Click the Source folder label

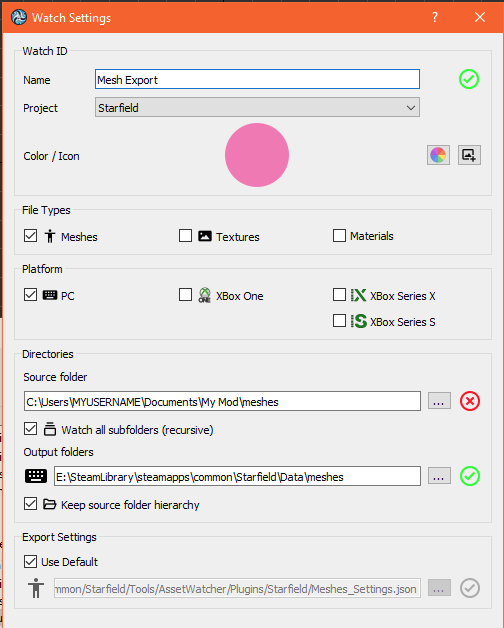pos(55,377)
